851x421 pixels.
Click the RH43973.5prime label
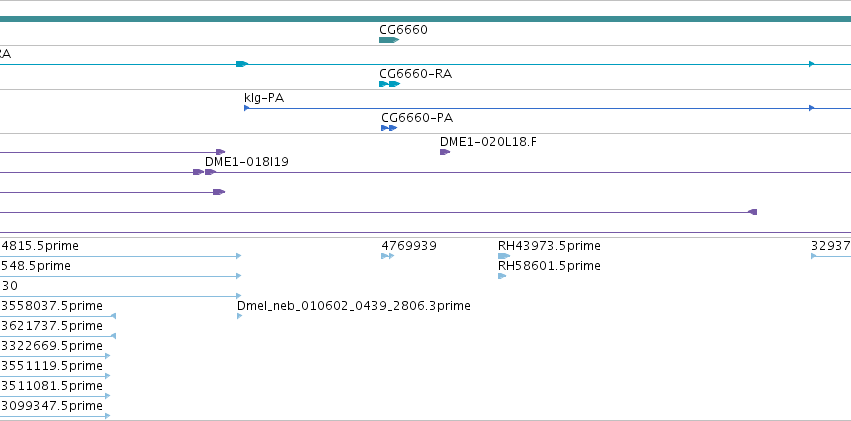549,246
